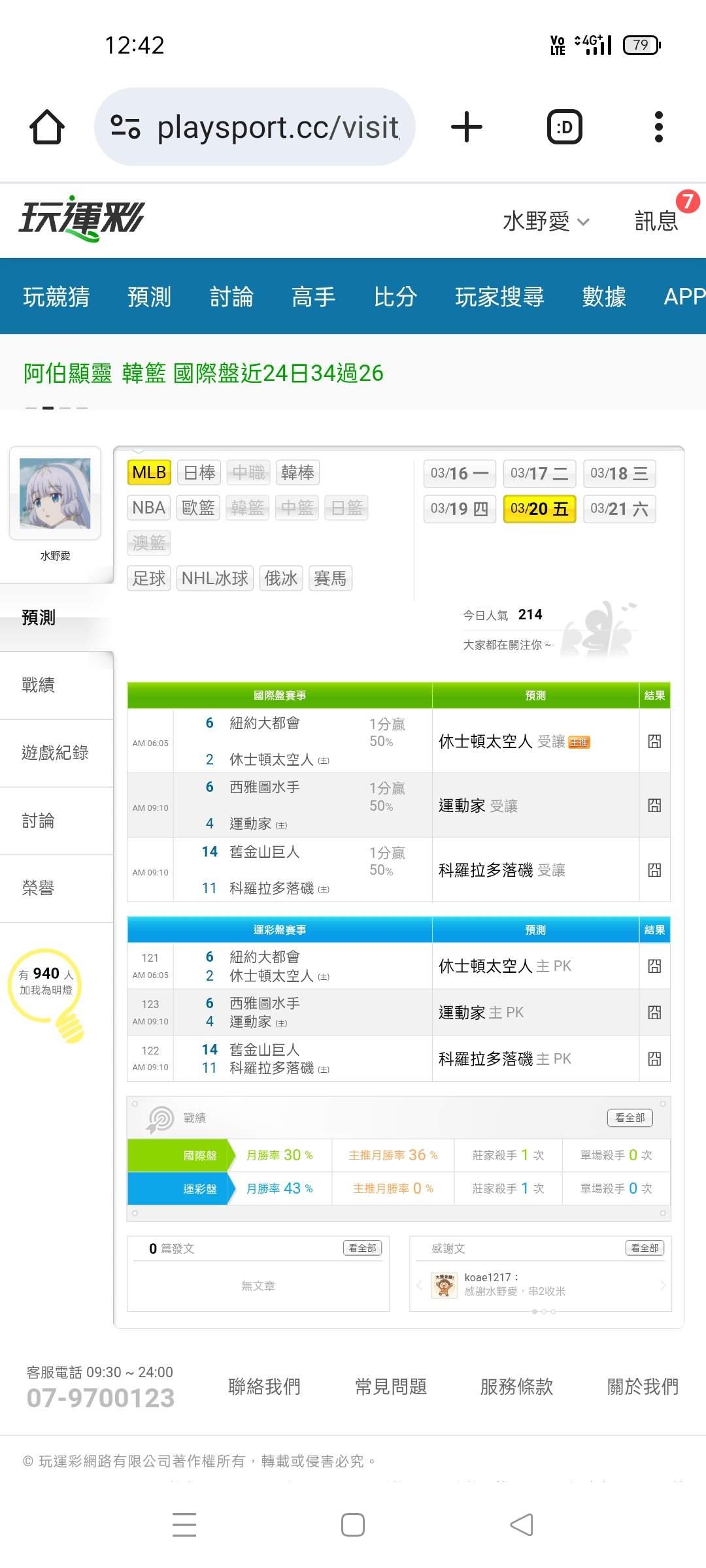706x1568 pixels.
Task: Open 關於我們 footer link
Action: pyautogui.click(x=643, y=1386)
